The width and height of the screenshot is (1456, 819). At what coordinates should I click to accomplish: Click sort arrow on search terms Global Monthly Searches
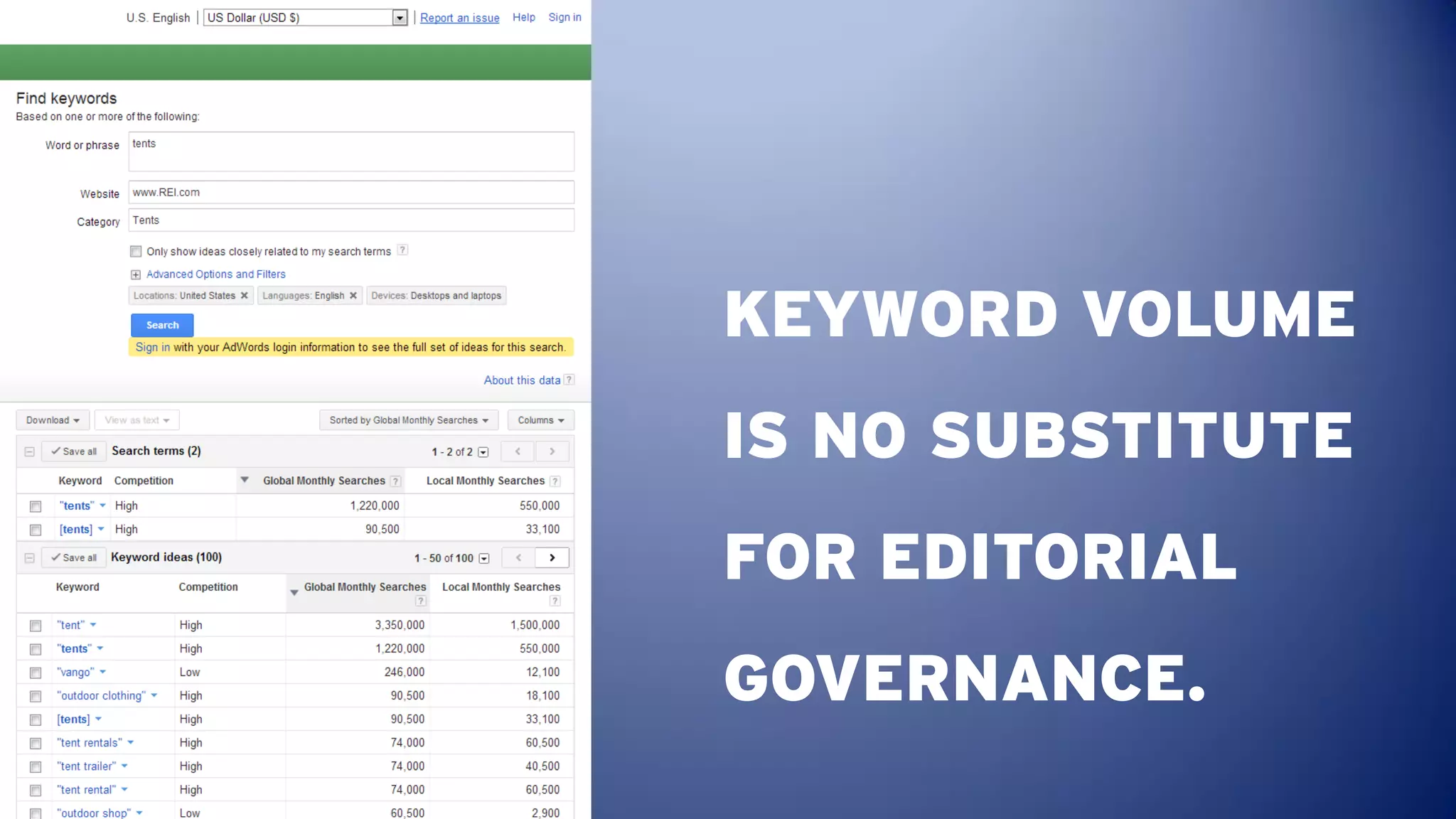point(245,480)
